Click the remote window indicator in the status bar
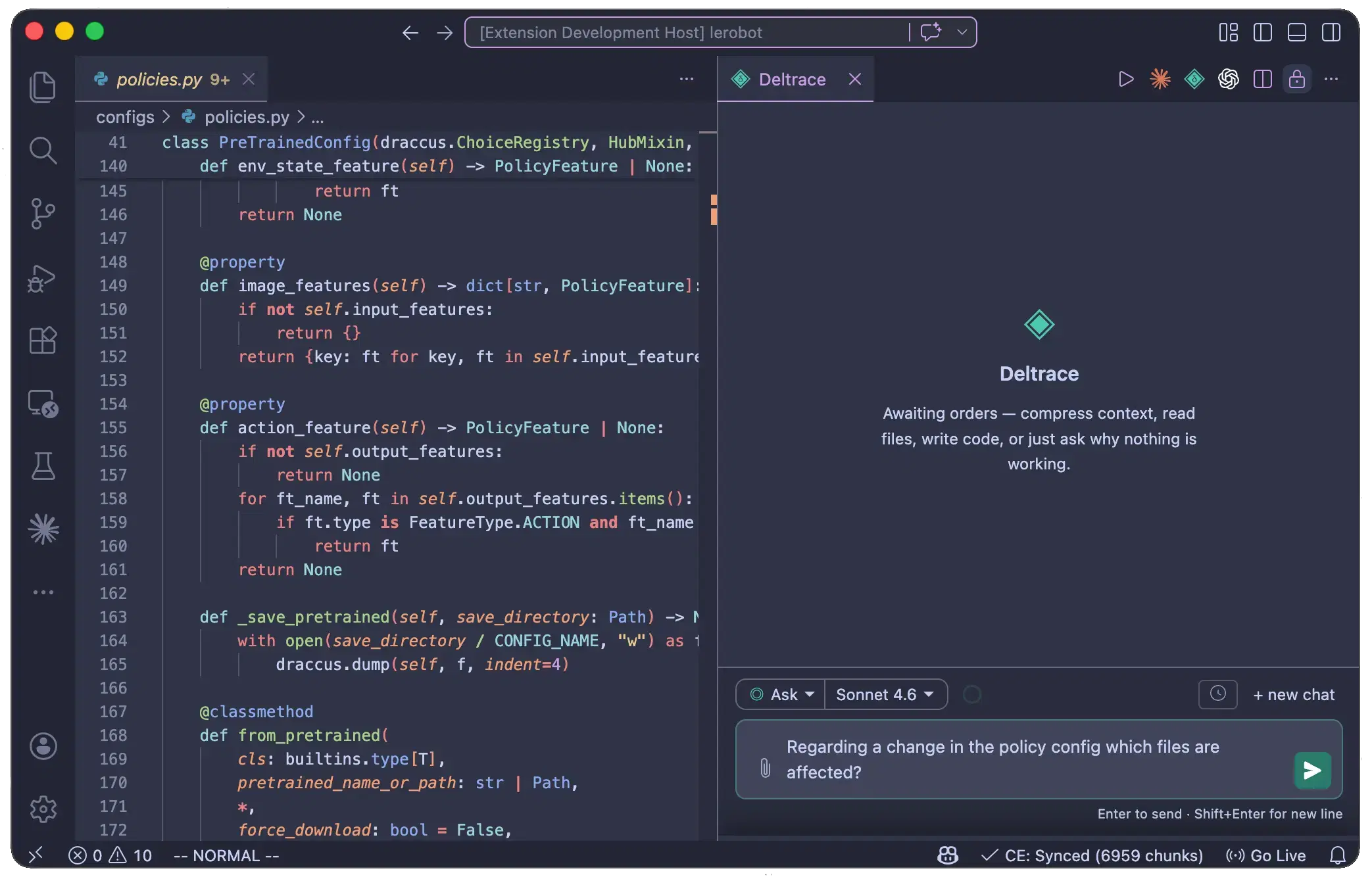The width and height of the screenshot is (1372, 877). point(36,855)
